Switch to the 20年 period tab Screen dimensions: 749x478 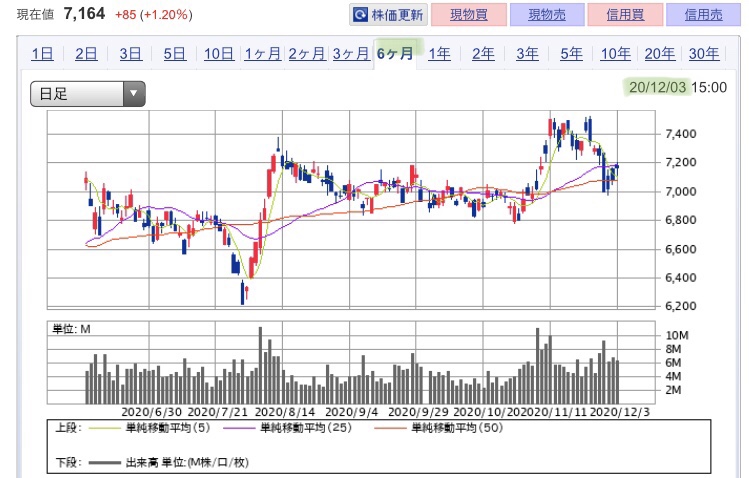click(660, 54)
